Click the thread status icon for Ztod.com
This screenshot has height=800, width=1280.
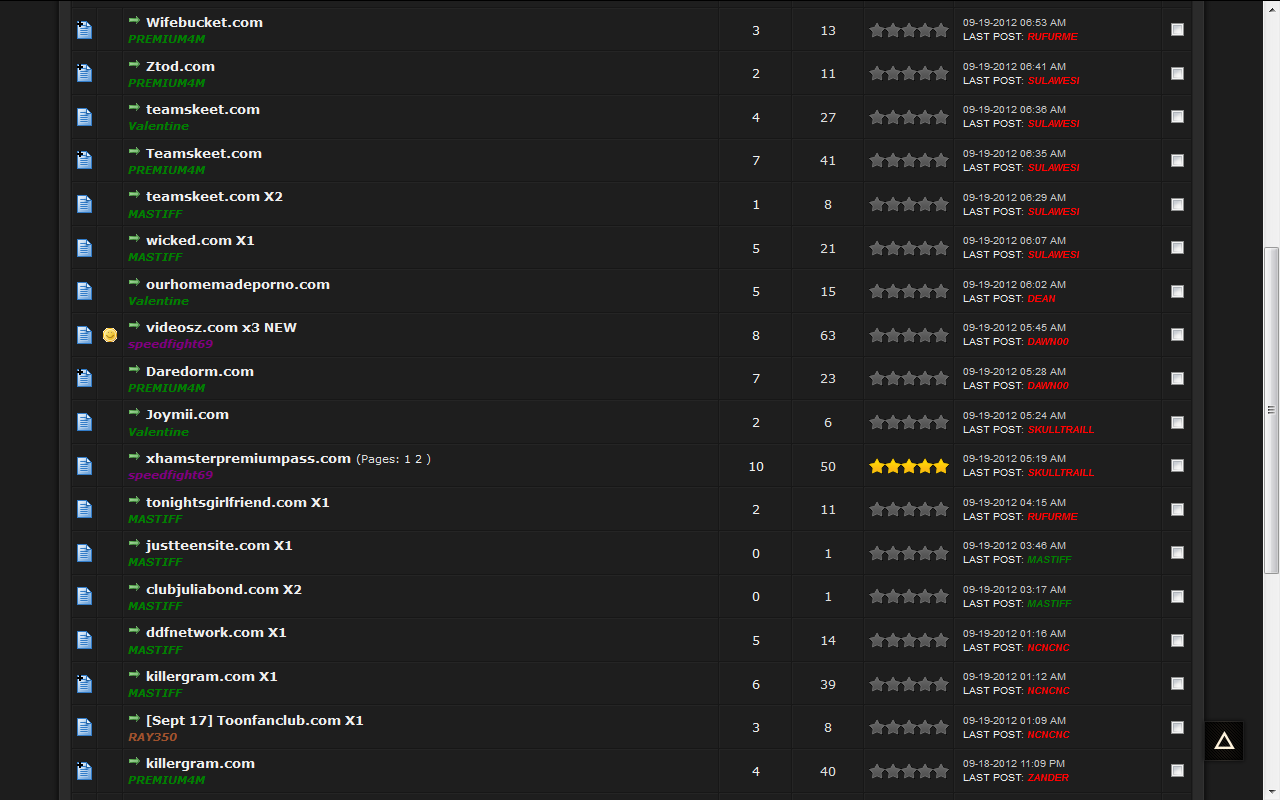(x=84, y=73)
